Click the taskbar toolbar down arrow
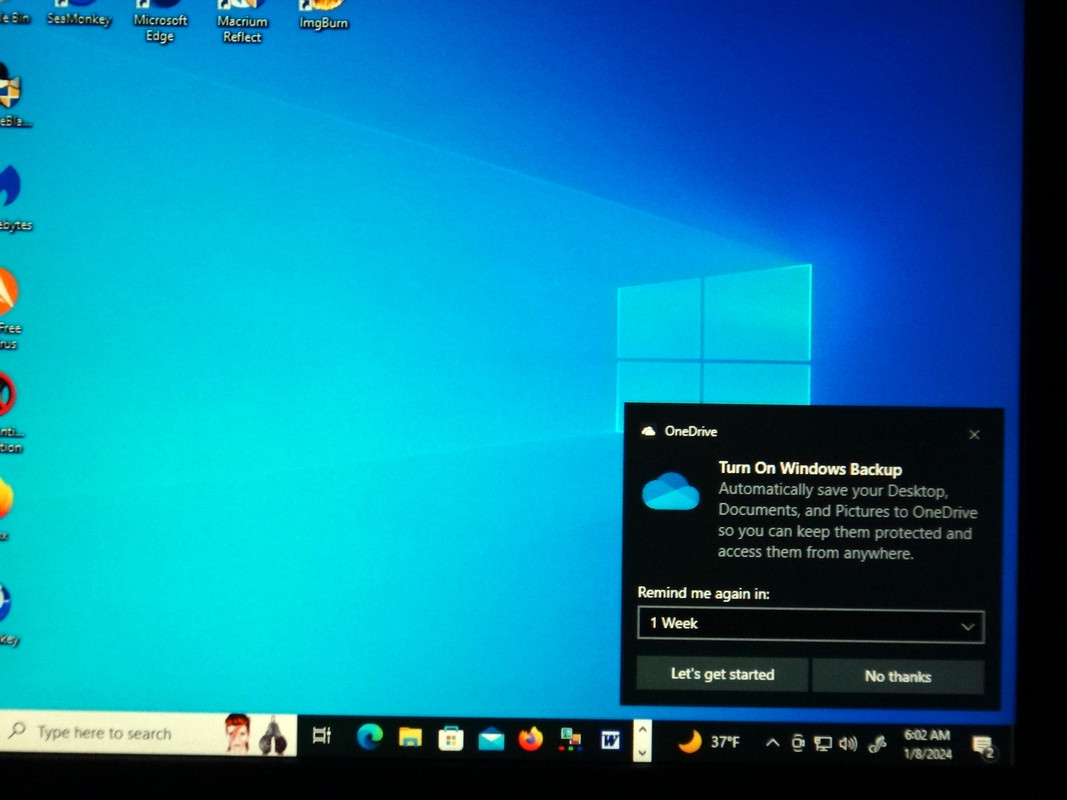Screen dimensions: 1067x800 coord(642,753)
